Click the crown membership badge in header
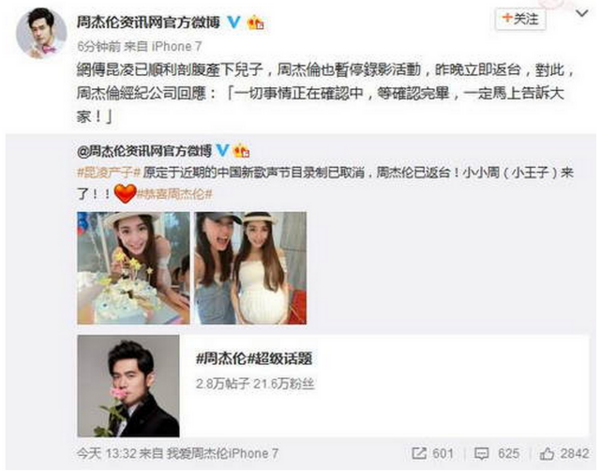This screenshot has width=600, height=471. pyautogui.click(x=256, y=22)
